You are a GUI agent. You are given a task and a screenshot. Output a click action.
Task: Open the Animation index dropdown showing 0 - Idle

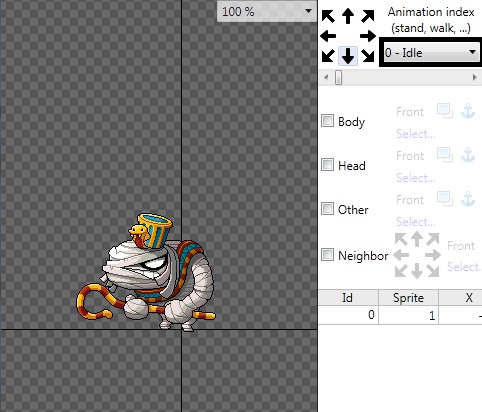[x=431, y=53]
